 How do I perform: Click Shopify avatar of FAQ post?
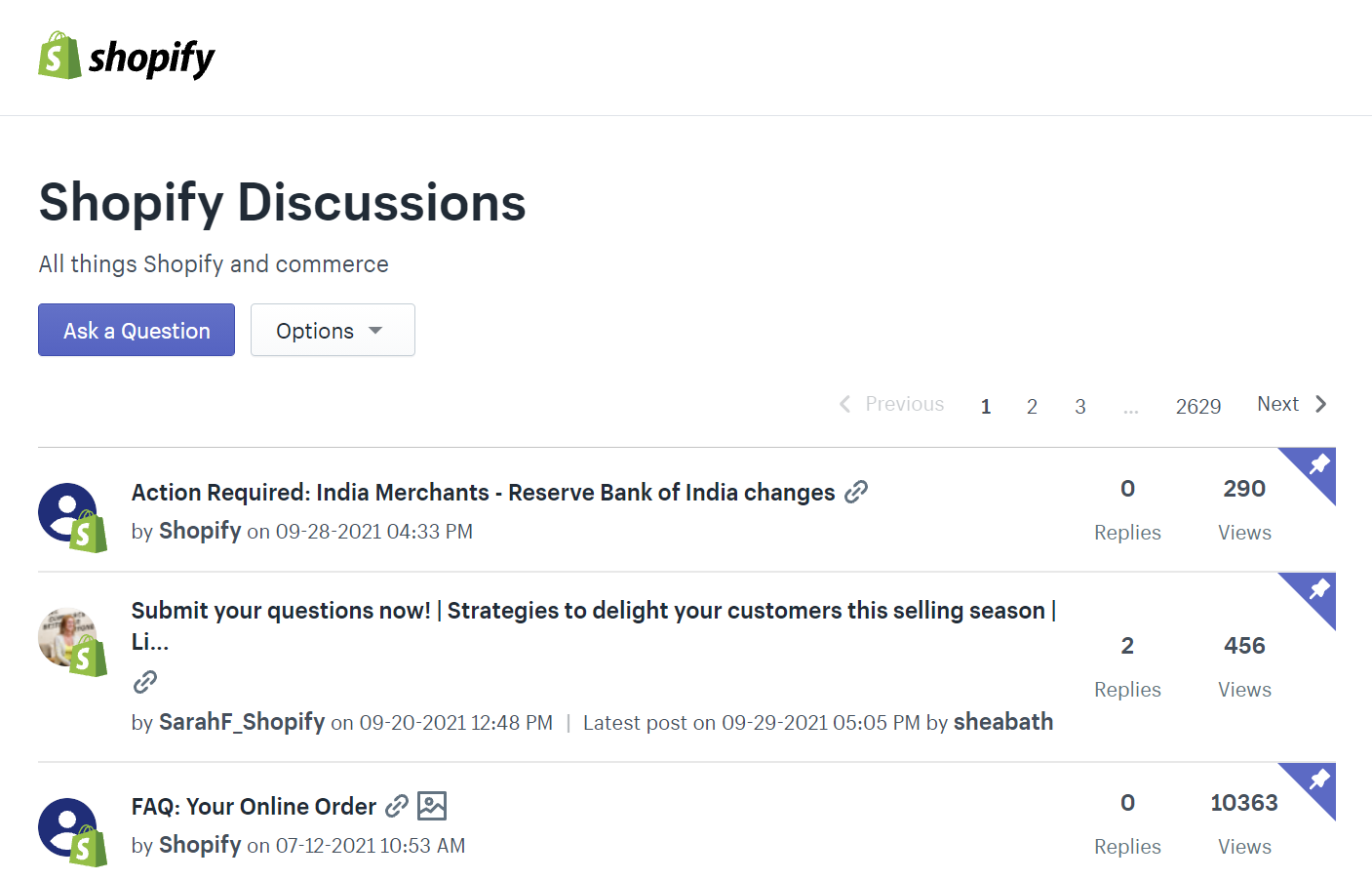[72, 832]
